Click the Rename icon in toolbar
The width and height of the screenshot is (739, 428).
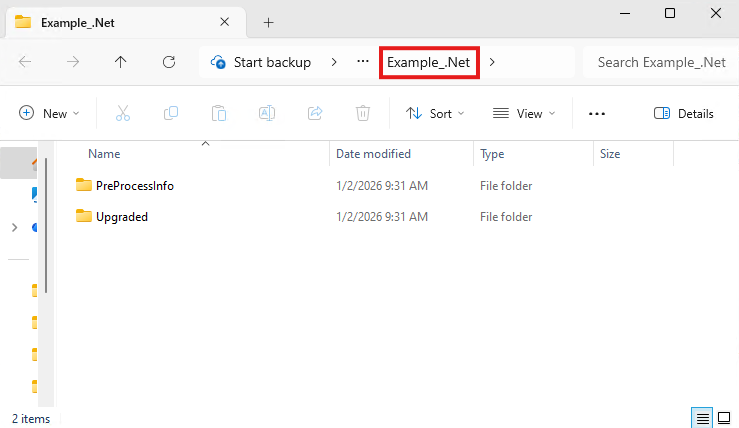(x=267, y=114)
